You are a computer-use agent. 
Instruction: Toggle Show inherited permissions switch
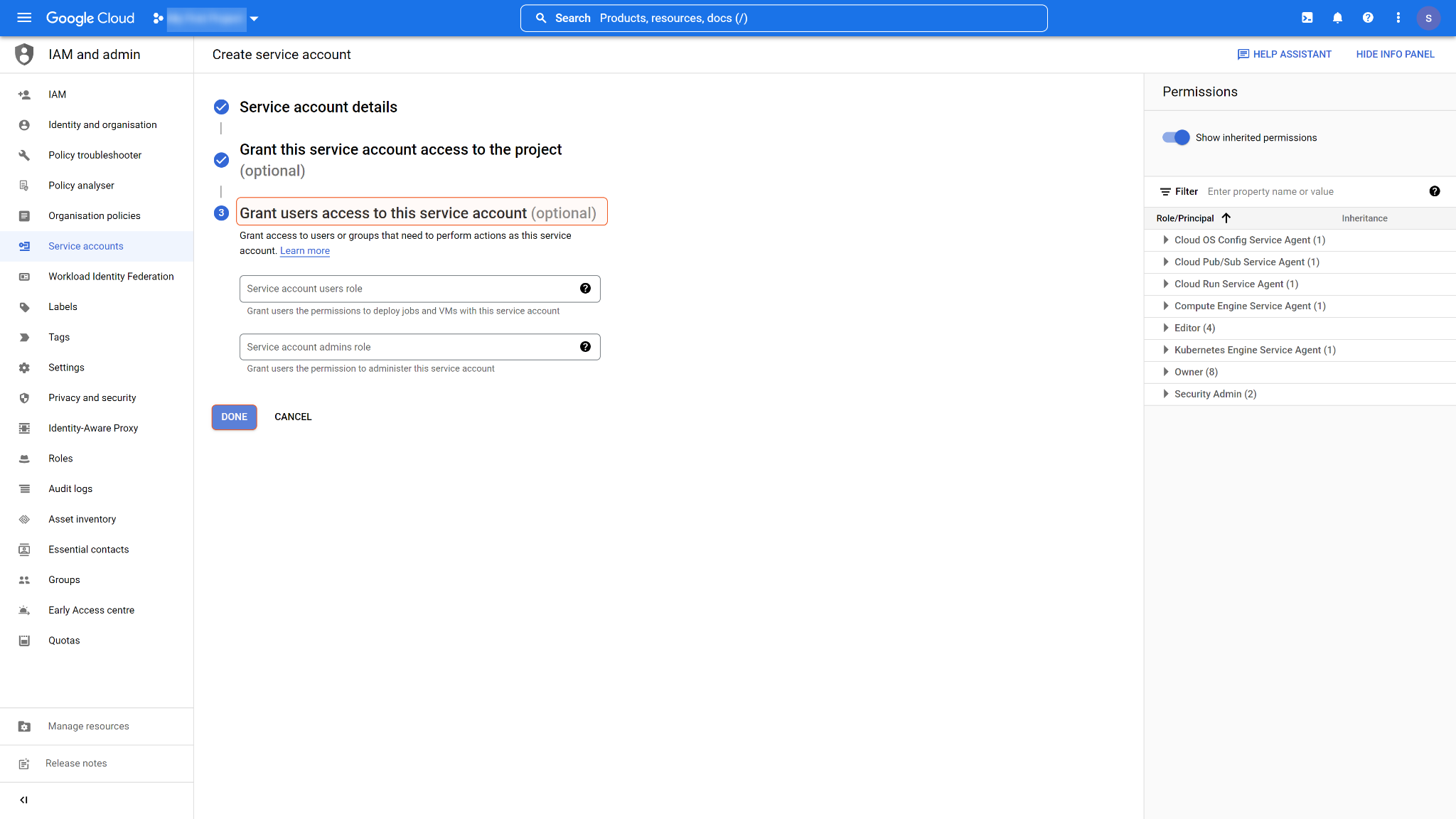1176,137
